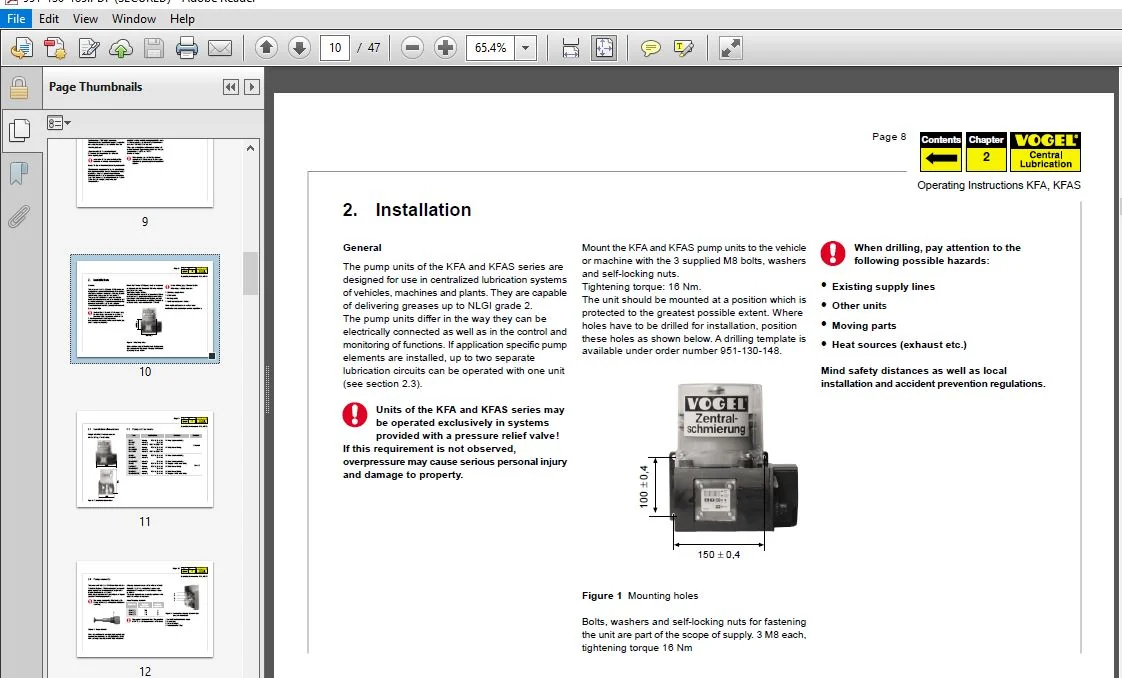Click the 'Figure 1 Mounting holes' caption

(640, 595)
